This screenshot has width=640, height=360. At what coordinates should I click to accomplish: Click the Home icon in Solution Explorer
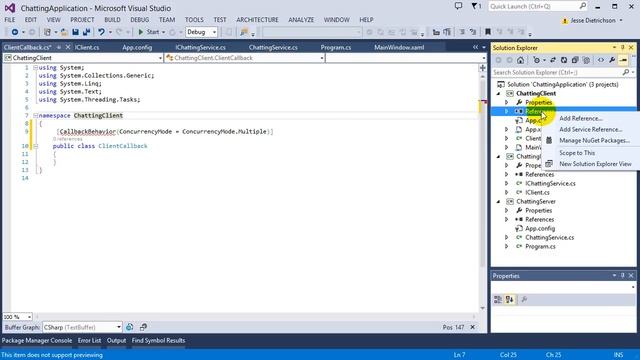click(x=520, y=60)
